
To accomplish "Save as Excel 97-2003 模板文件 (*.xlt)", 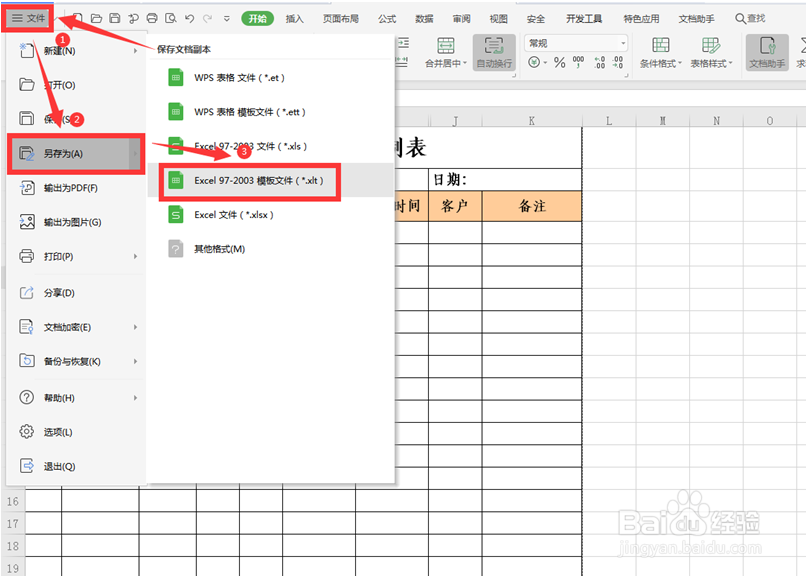I will [271, 180].
